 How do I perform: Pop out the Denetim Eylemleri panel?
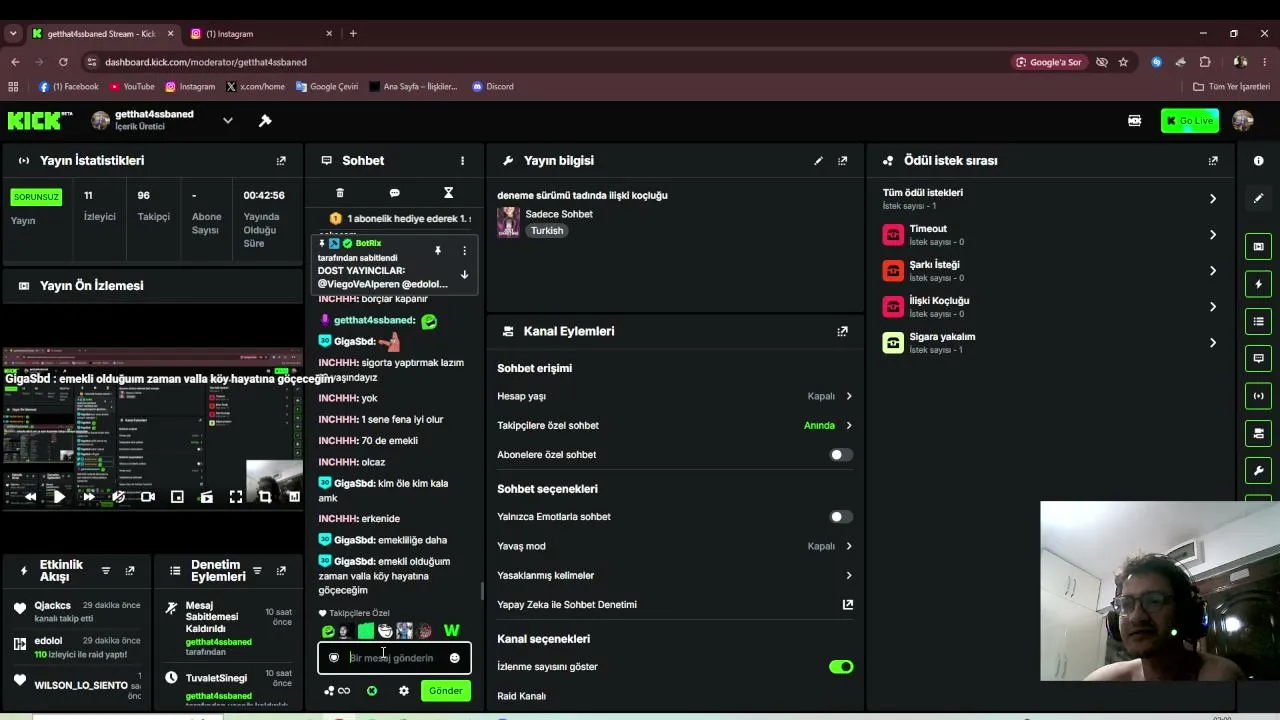tap(281, 571)
